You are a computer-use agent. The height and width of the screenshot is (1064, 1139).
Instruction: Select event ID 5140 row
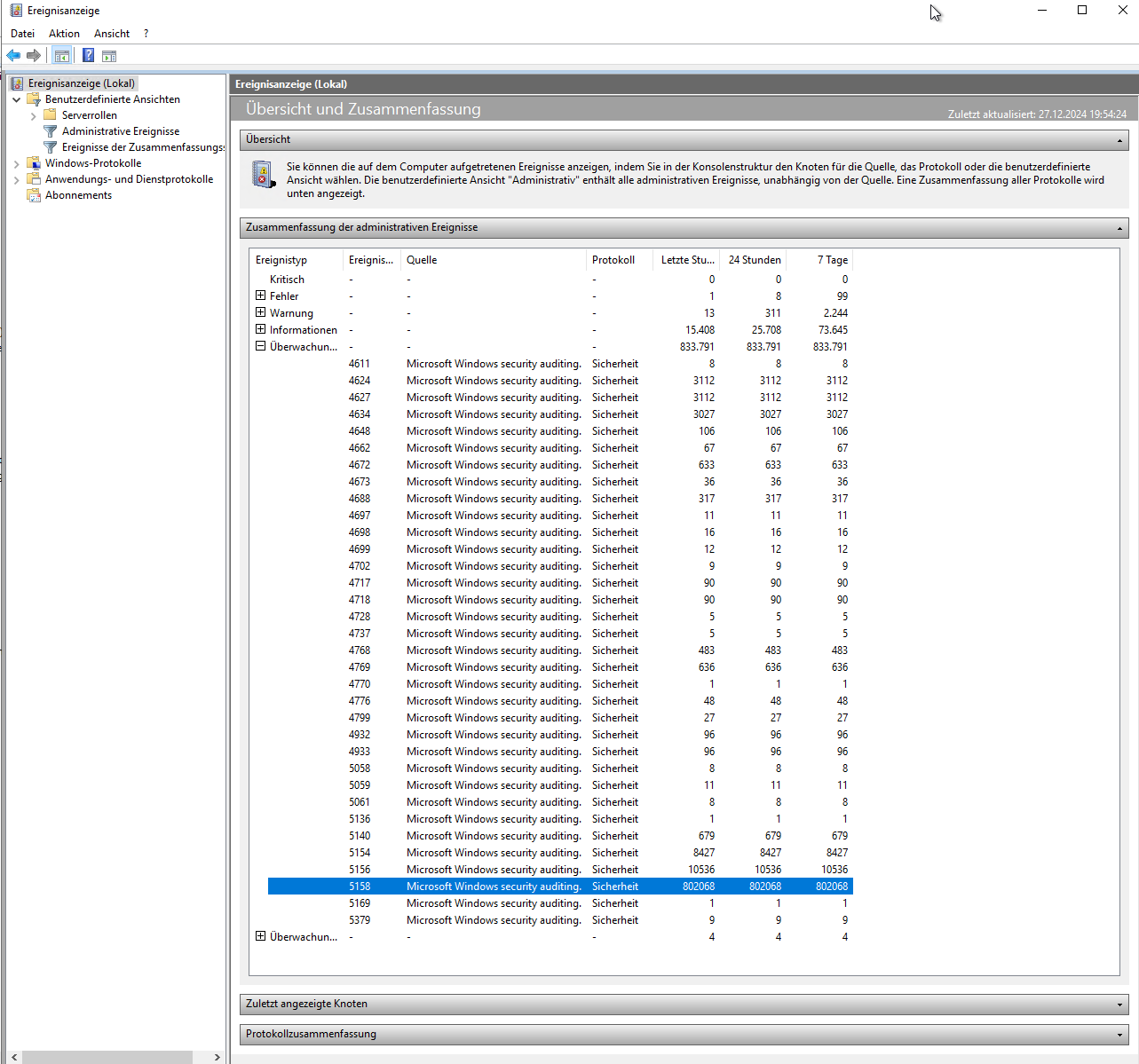tap(560, 835)
